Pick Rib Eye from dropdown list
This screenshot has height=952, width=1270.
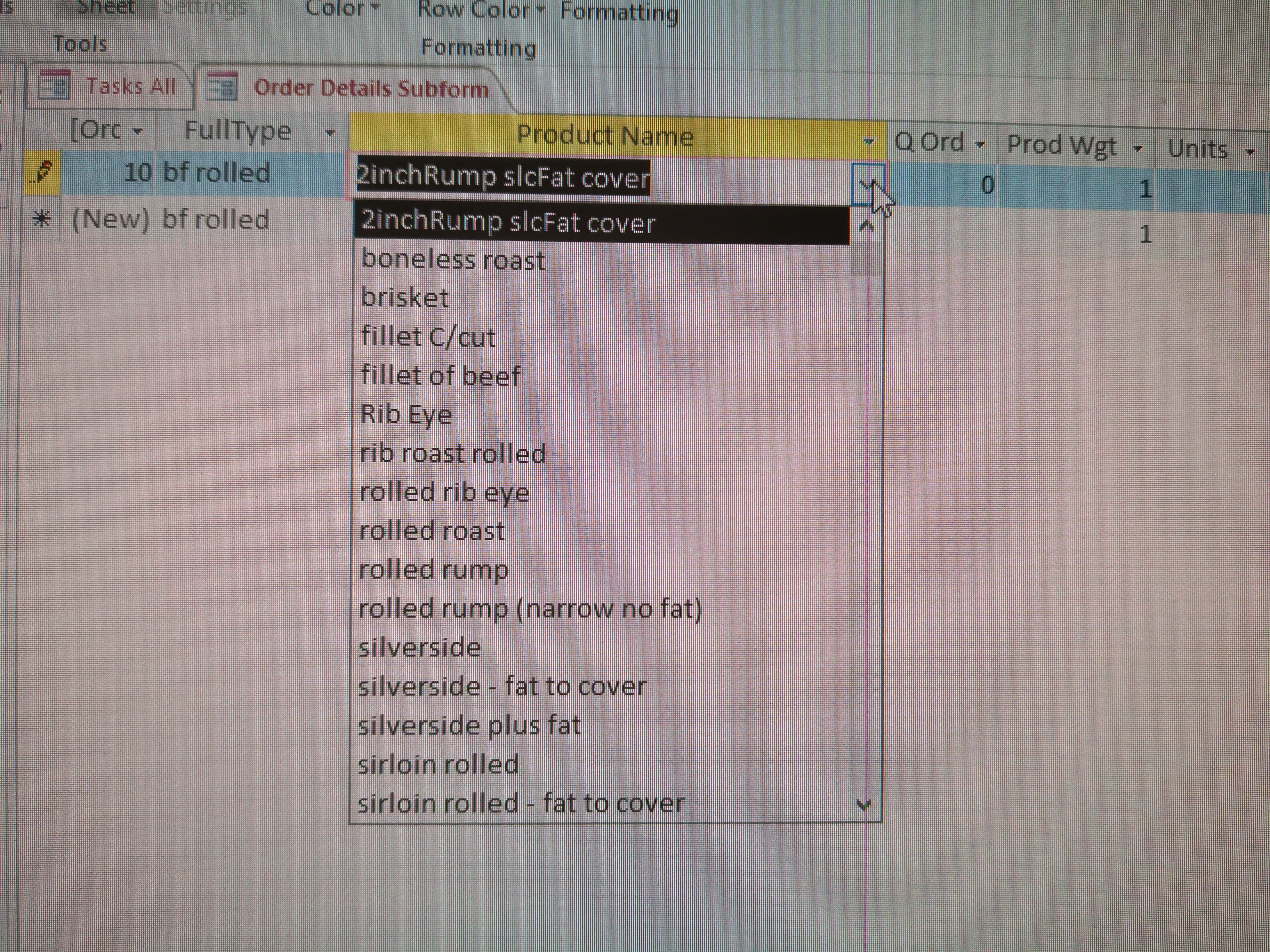pos(406,414)
